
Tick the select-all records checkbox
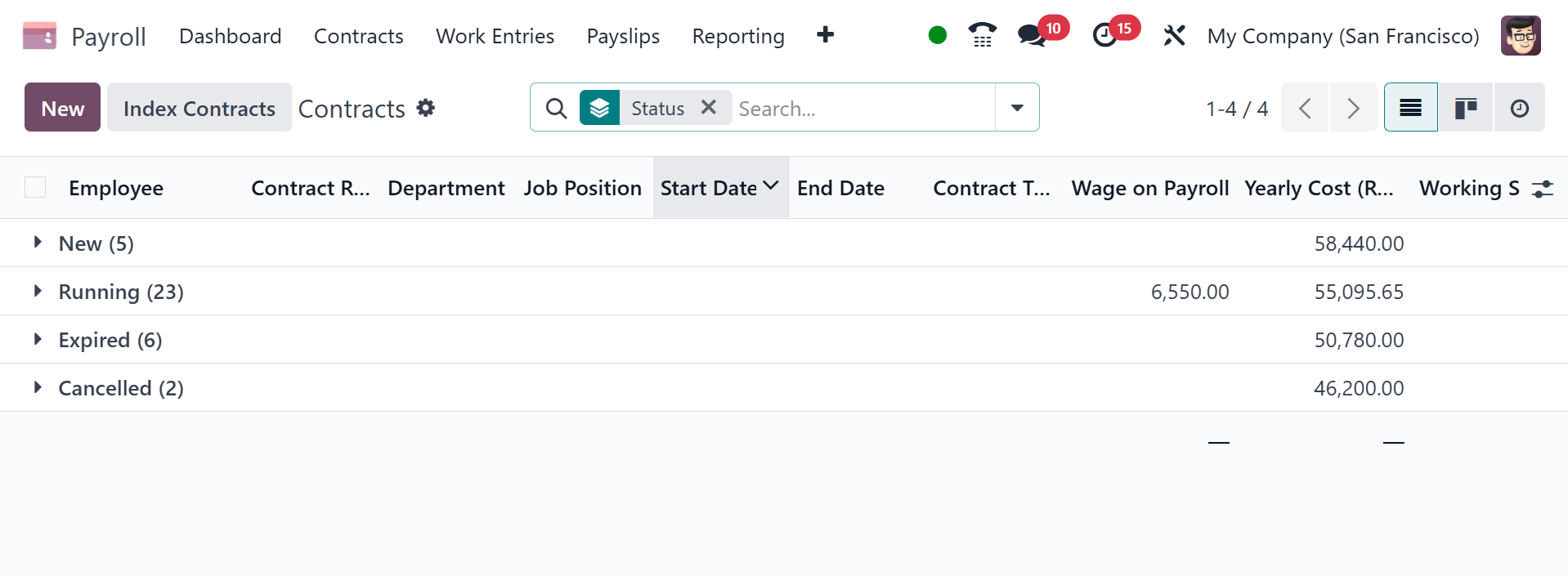[35, 188]
